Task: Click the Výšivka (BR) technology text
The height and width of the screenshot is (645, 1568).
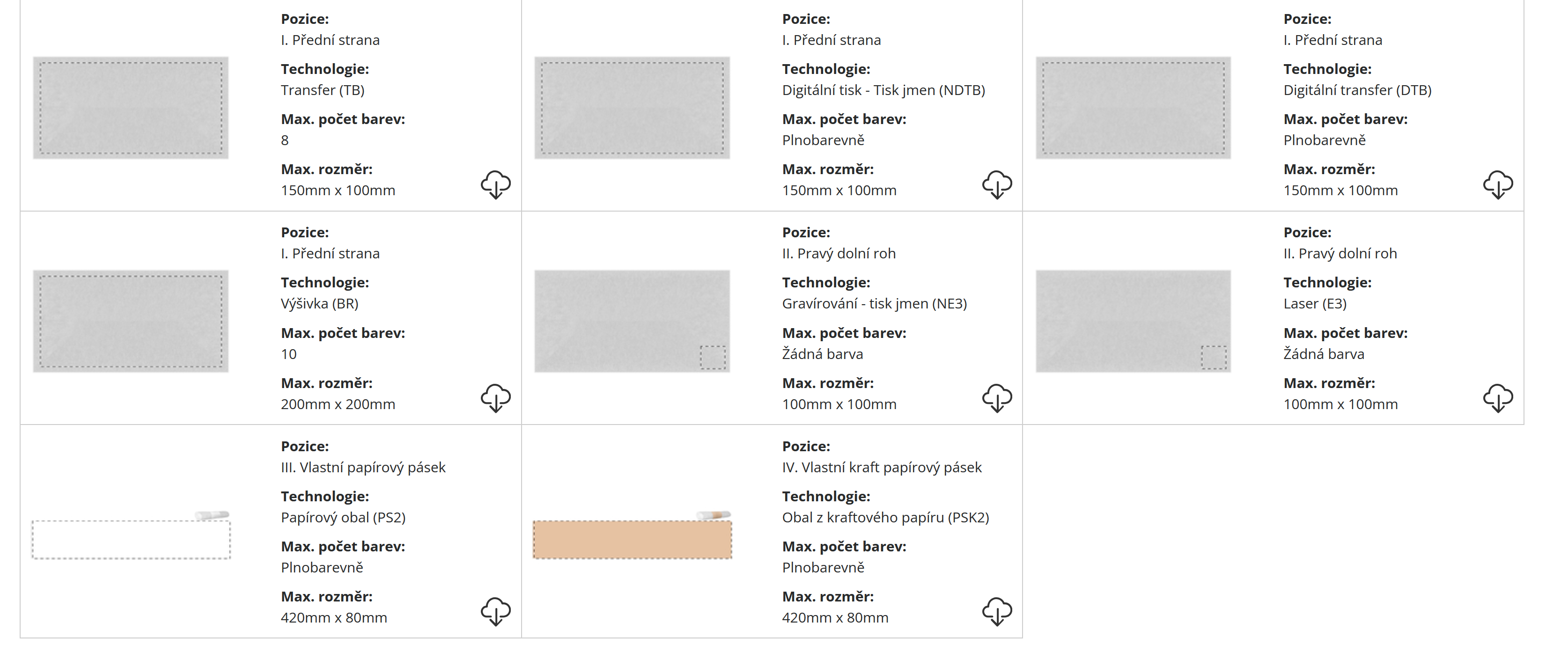Action: (x=320, y=304)
